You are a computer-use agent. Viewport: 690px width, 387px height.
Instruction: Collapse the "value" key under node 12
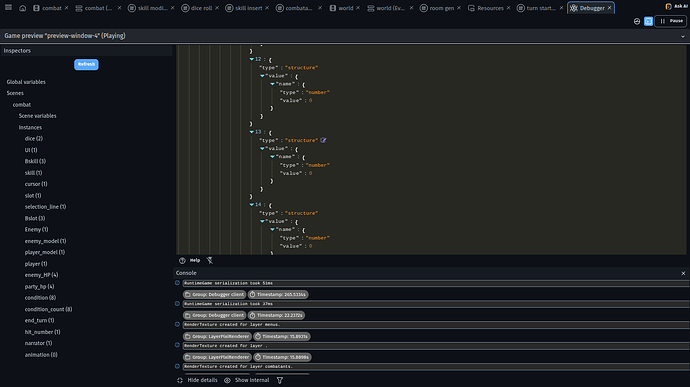[x=262, y=76]
